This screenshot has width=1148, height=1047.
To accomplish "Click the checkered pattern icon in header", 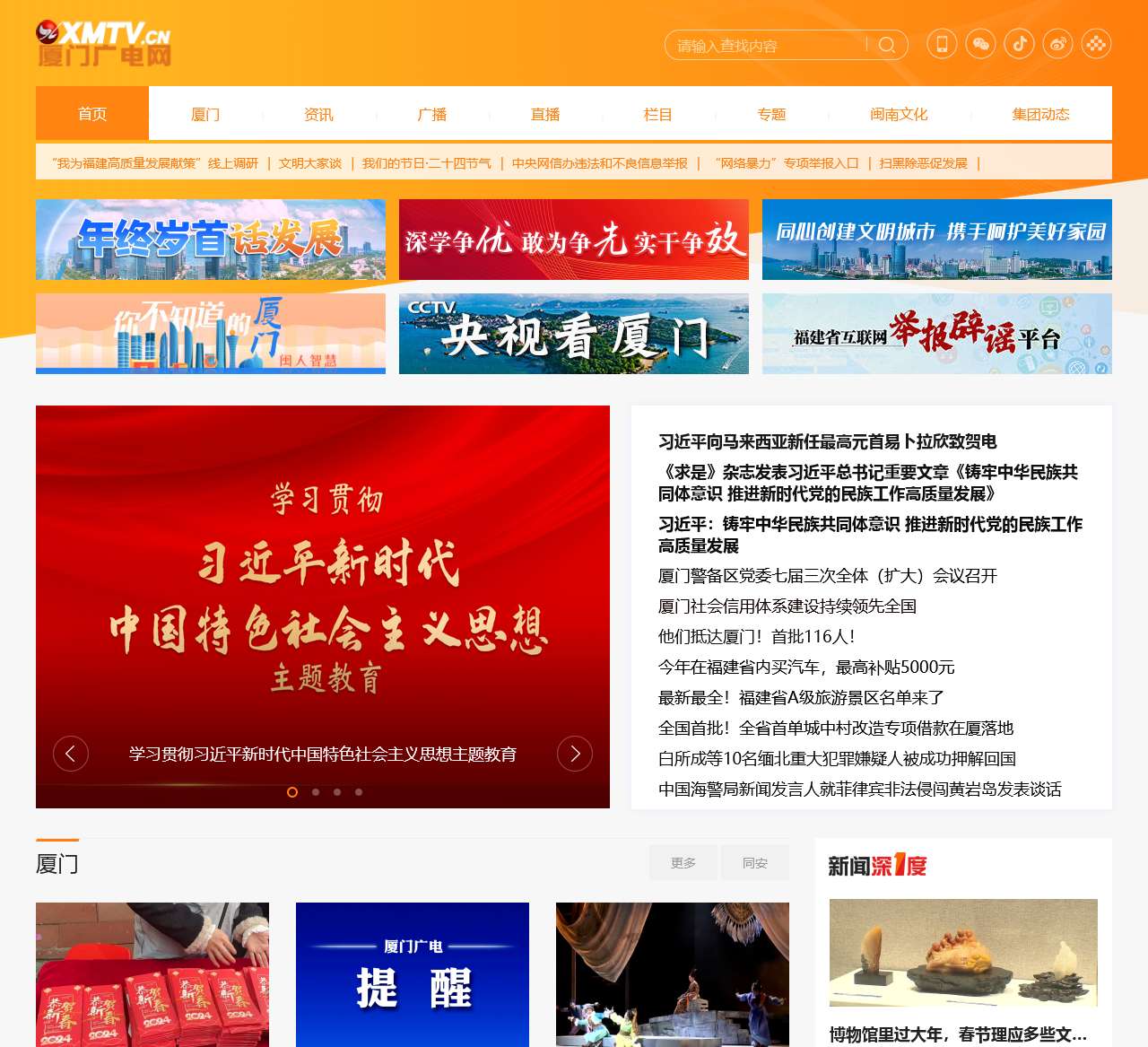I will 1096,44.
